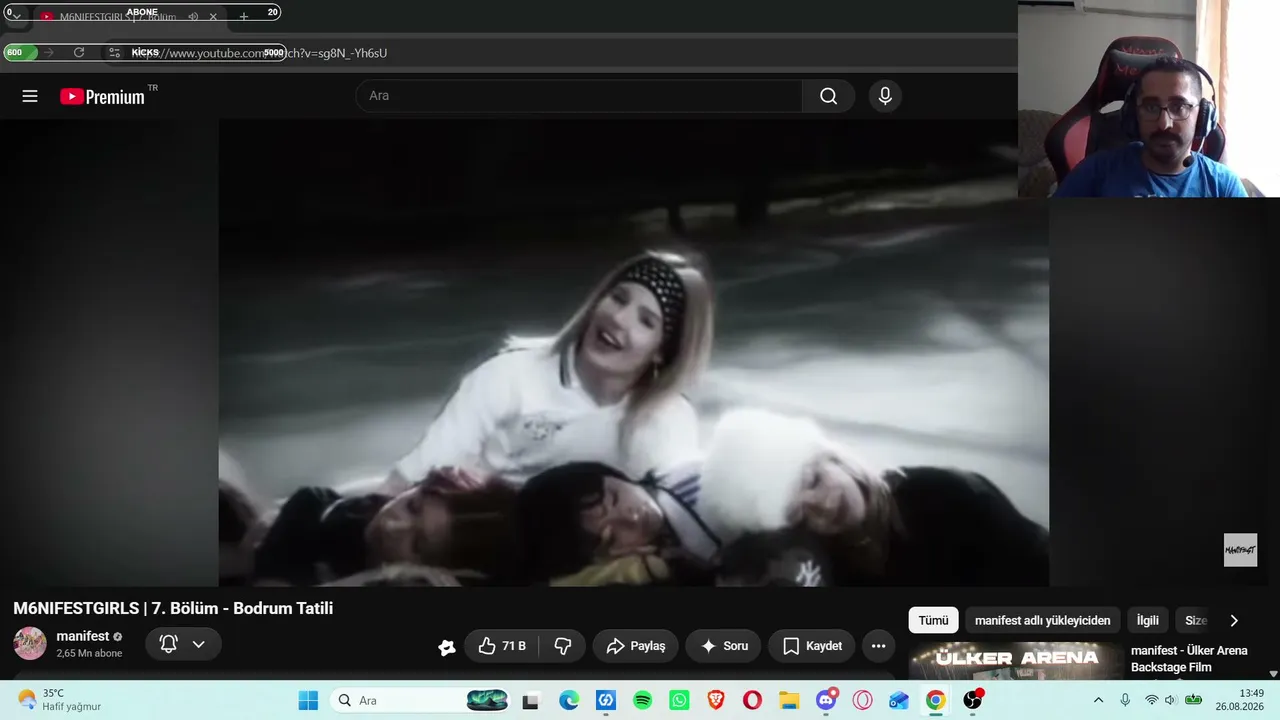
Task: Click the browser forward arrow
Action: click(x=48, y=53)
